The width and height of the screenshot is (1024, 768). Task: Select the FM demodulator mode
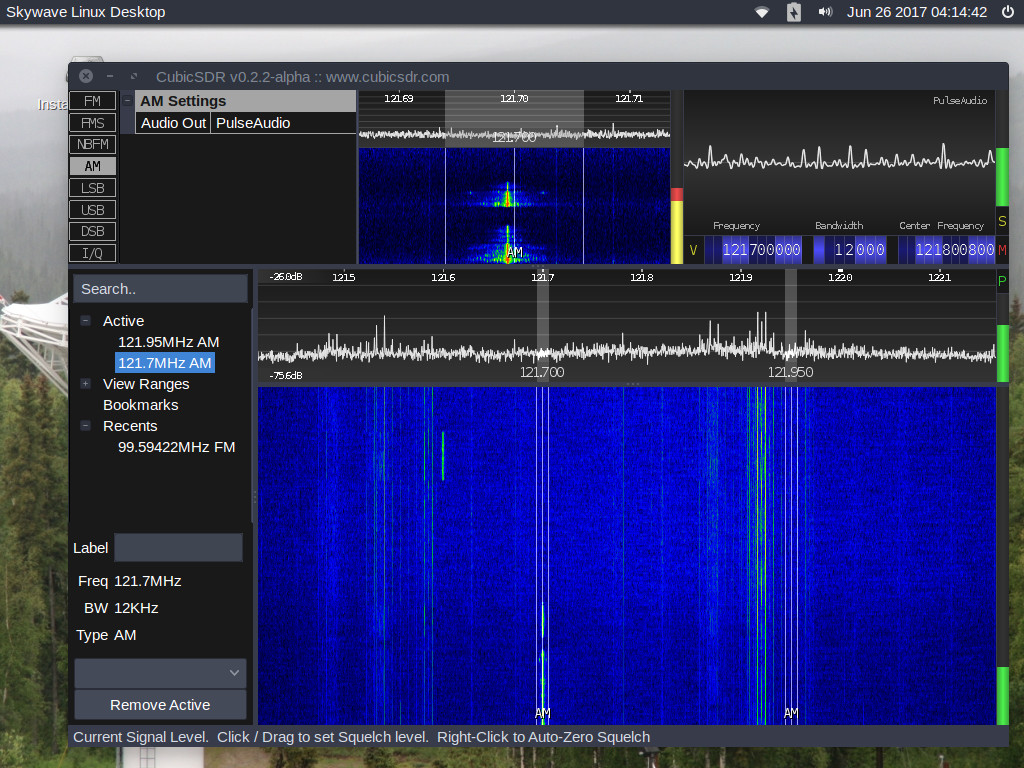point(92,101)
